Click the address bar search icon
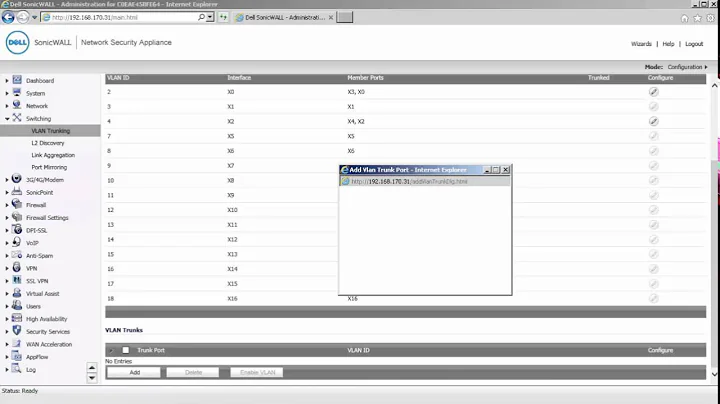Image resolution: width=720 pixels, height=404 pixels. [201, 17]
